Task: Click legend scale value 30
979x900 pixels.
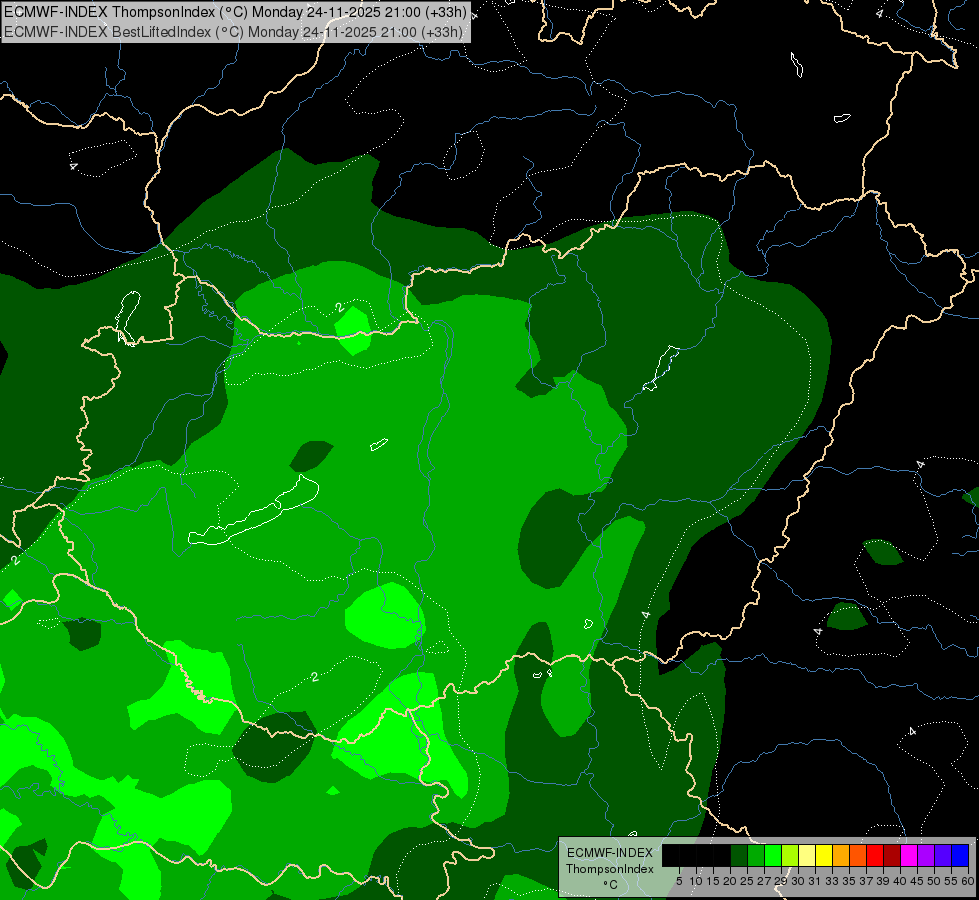Action: [798, 881]
